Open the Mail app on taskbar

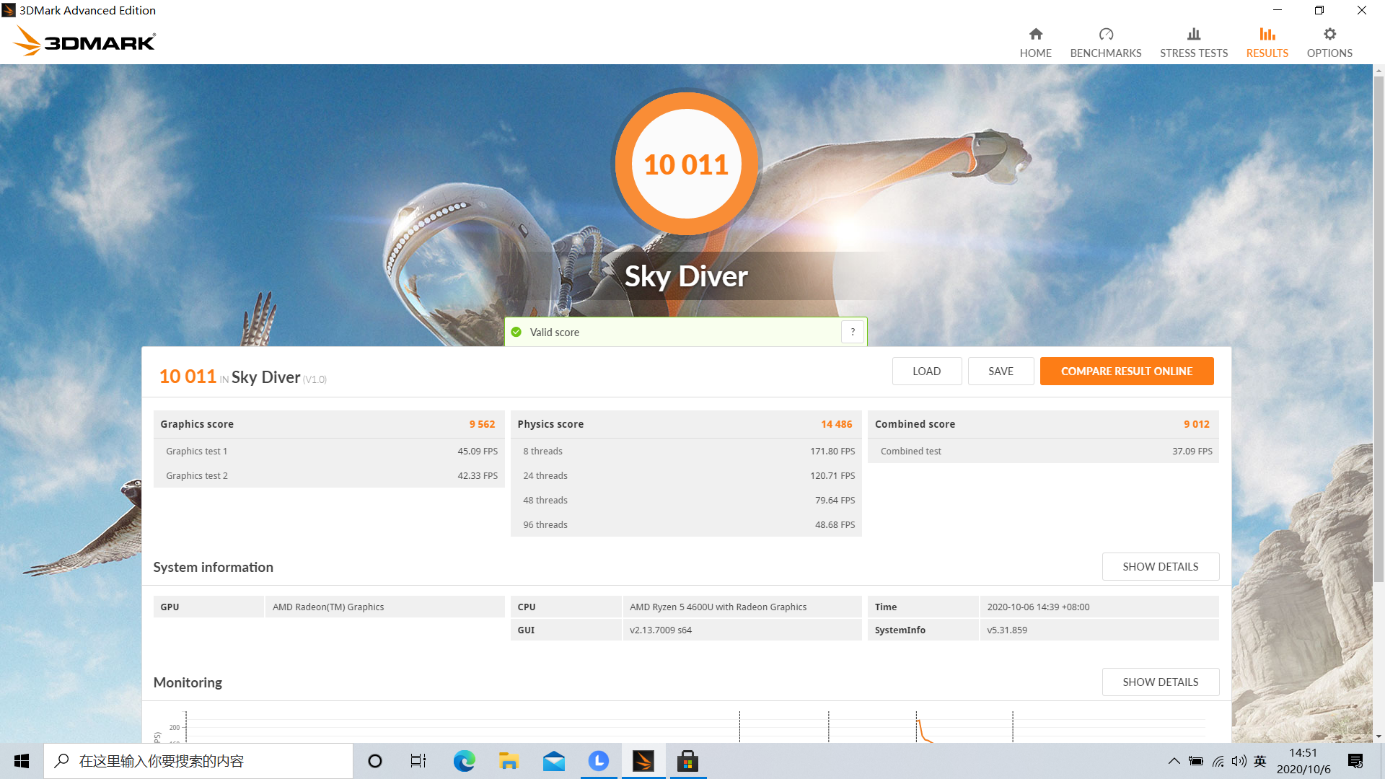554,761
